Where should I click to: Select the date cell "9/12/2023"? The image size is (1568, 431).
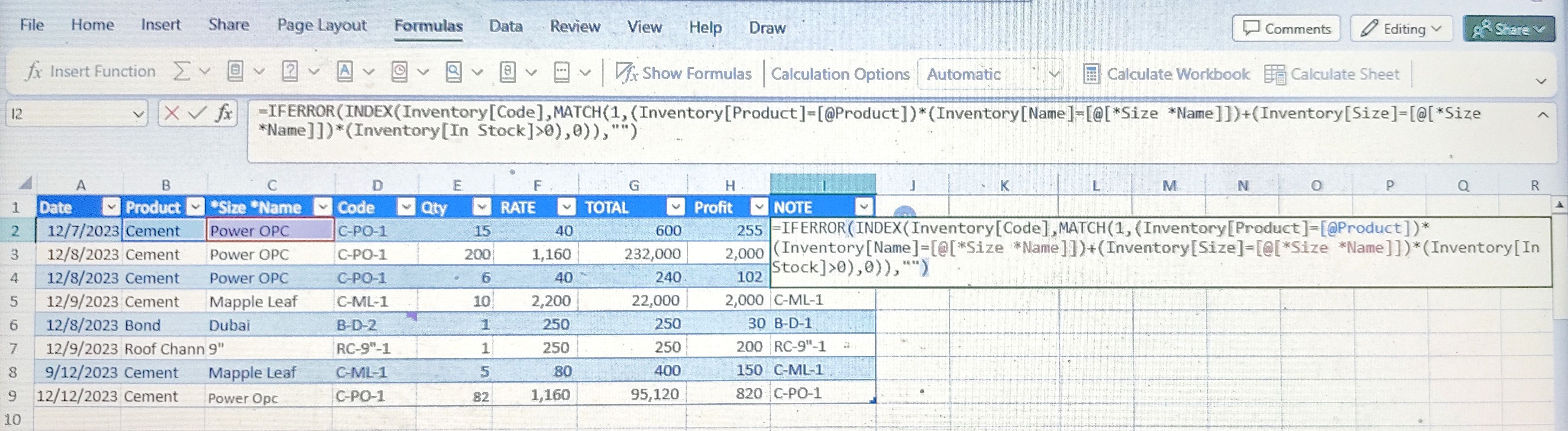[x=79, y=372]
